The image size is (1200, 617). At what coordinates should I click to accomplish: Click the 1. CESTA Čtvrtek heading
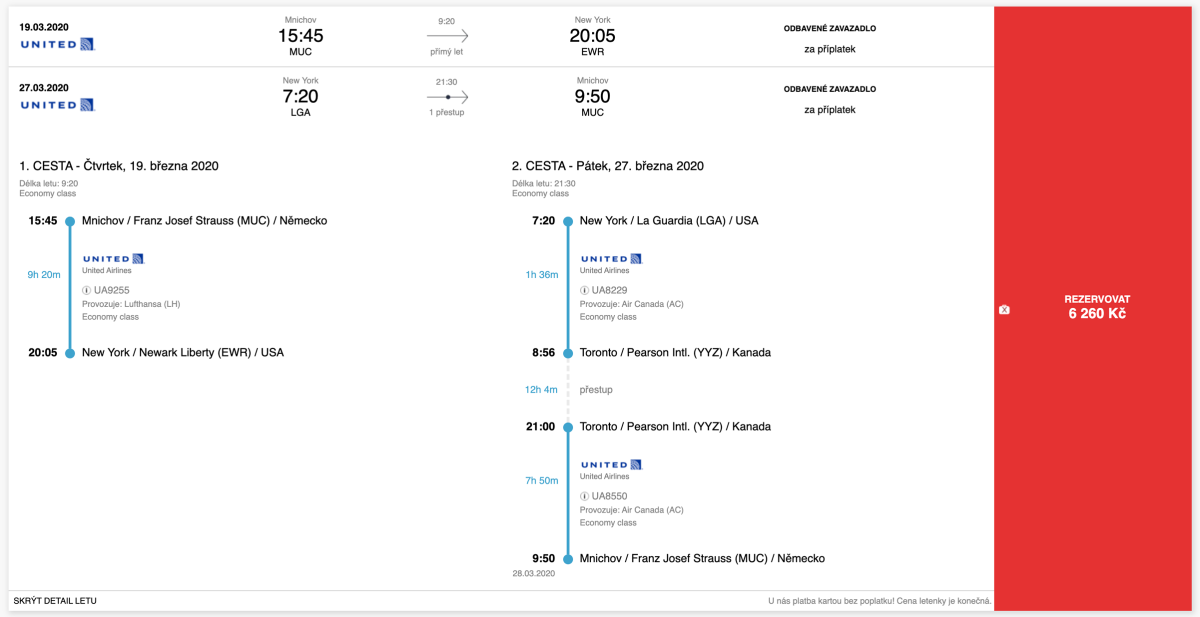click(119, 166)
